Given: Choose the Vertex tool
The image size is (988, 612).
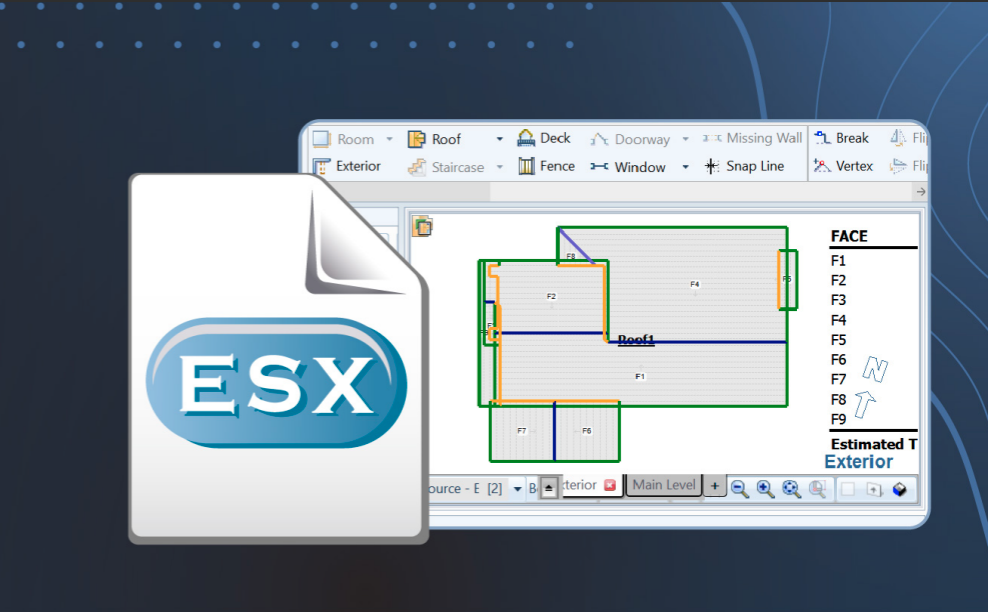Looking at the screenshot, I should coord(843,166).
